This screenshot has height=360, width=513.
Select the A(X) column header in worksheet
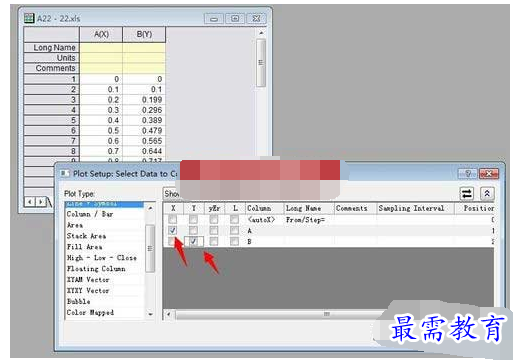coord(101,34)
